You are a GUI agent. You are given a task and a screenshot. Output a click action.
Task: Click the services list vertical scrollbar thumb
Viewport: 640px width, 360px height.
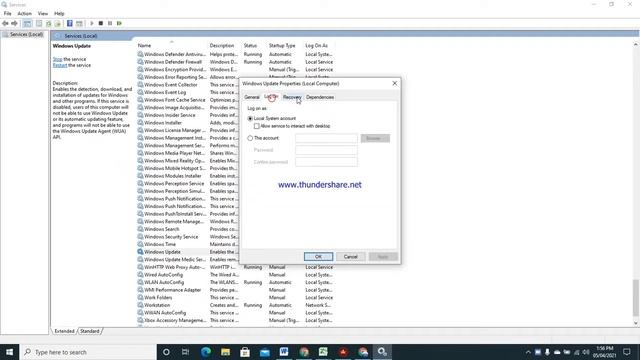(636, 298)
